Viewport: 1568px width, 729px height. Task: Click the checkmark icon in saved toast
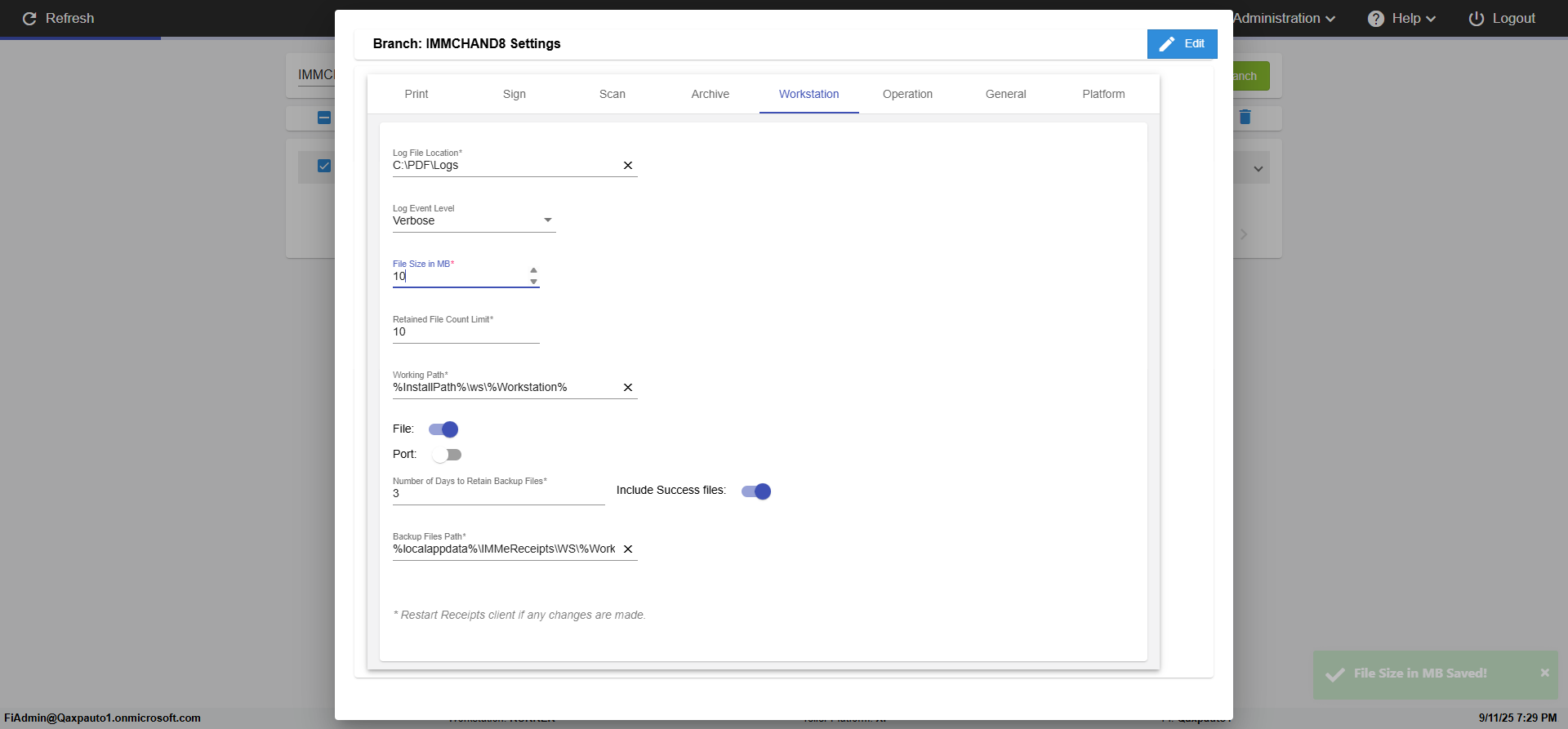point(1335,674)
